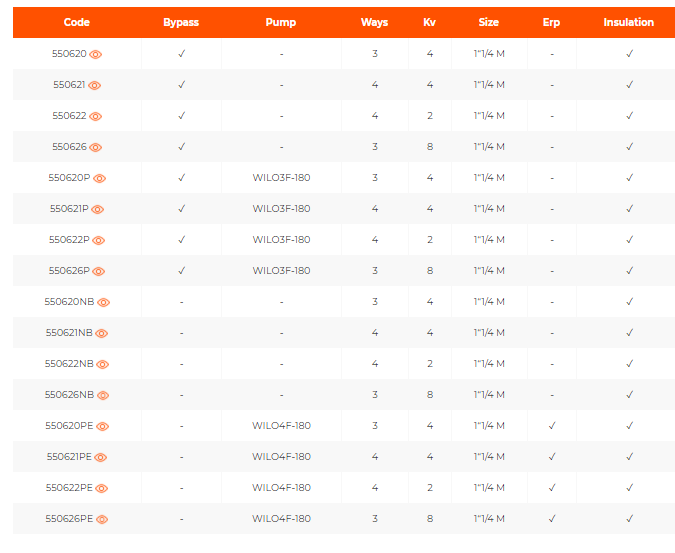
Task: Click the Bypass column header
Action: tap(181, 22)
